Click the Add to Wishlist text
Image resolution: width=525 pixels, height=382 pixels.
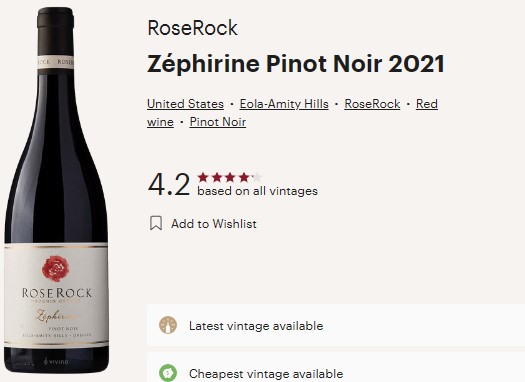(x=214, y=224)
